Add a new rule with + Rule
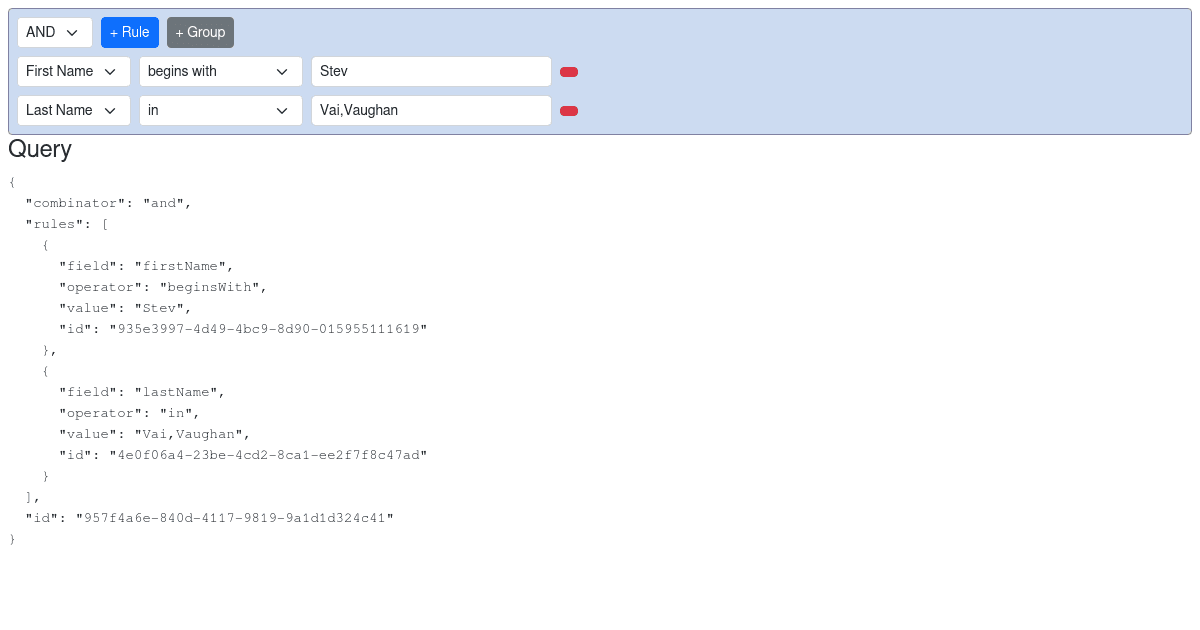 click(130, 32)
